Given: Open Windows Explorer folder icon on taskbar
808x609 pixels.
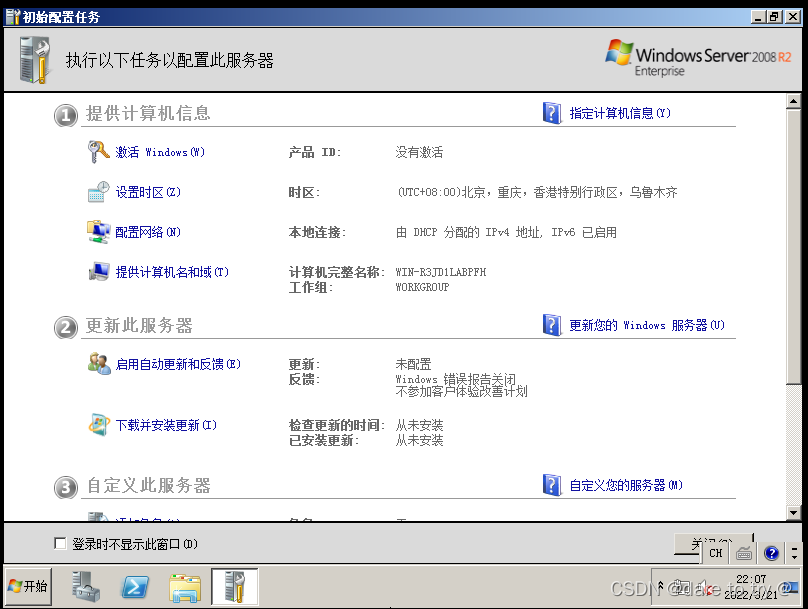Looking at the screenshot, I should 184,587.
